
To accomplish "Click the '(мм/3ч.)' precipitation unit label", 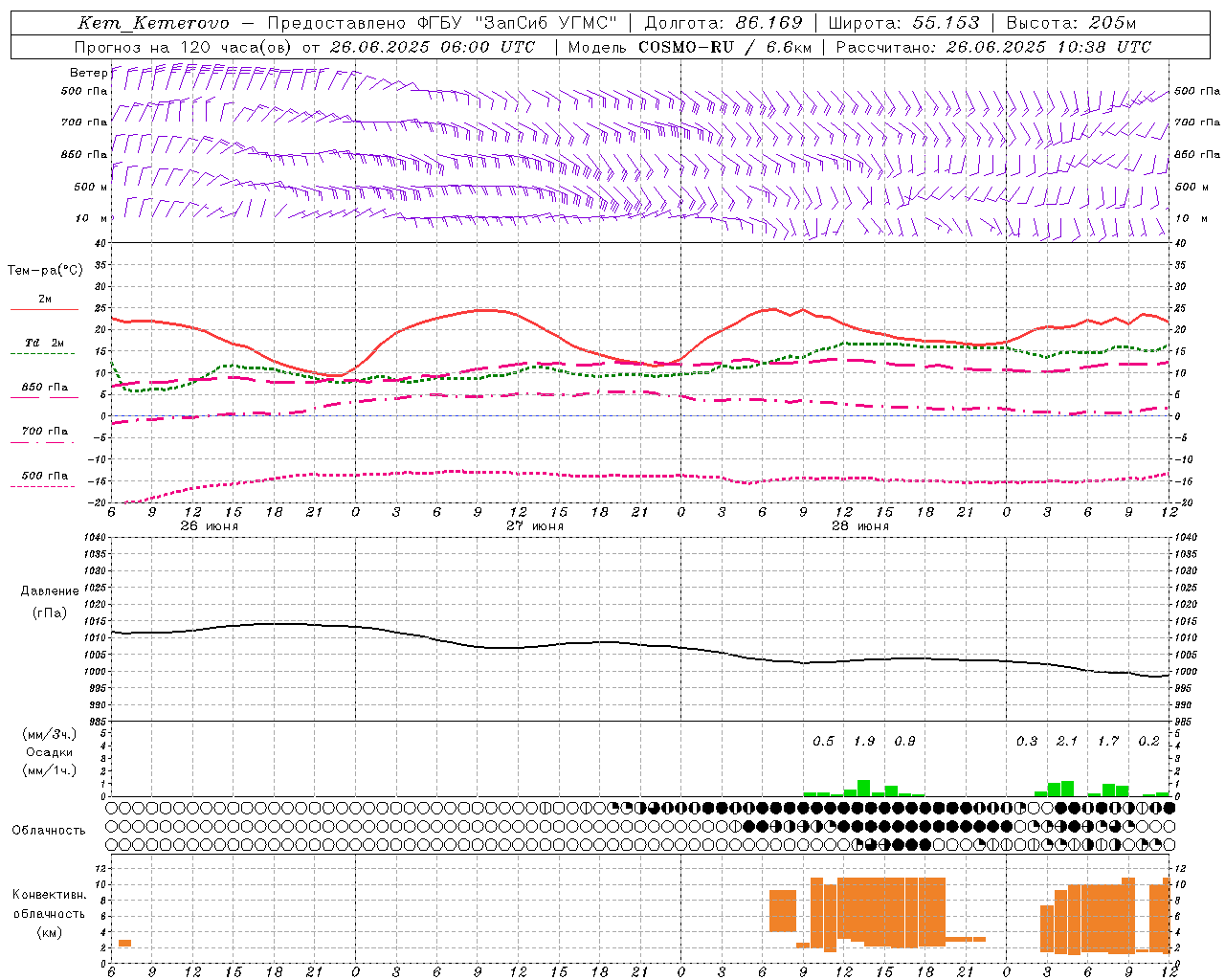I will 49,734.
